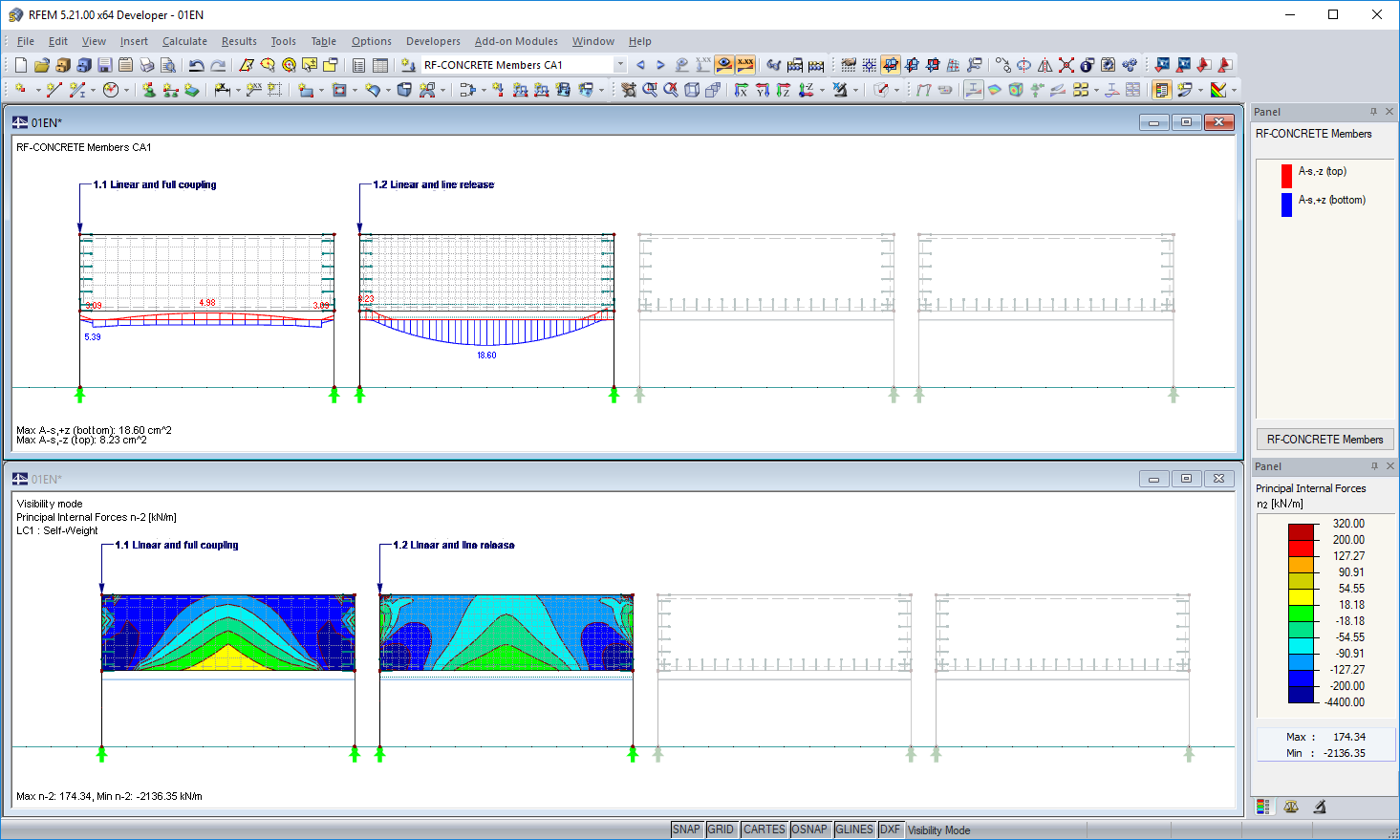Screen dimensions: 1400x840
Task: Open the RF-CONCRETE Members CA1 module dropdown
Action: (x=621, y=65)
